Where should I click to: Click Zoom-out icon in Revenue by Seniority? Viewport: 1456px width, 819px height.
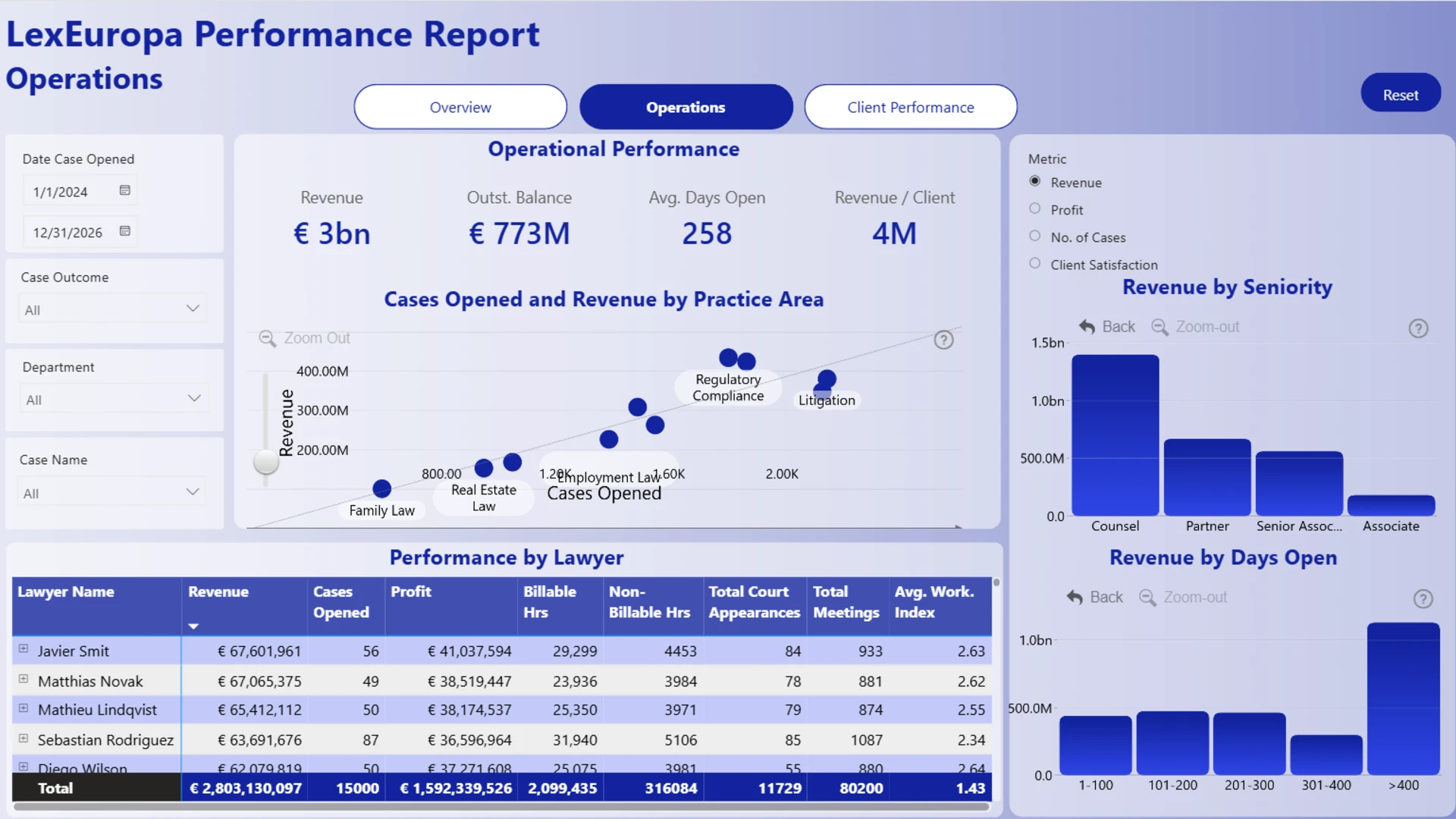point(1159,327)
